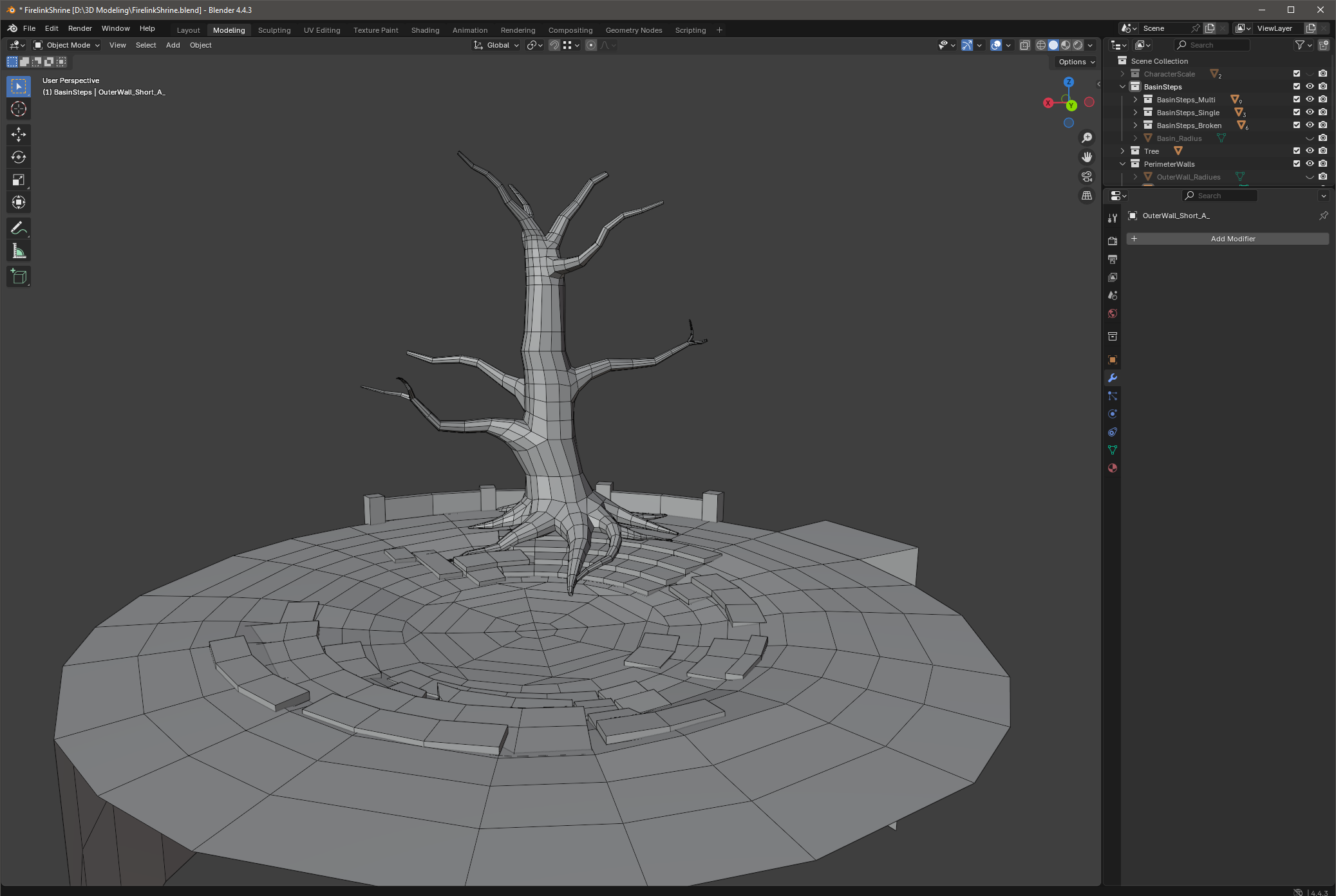Activate the Scale tool
1336x896 pixels.
[19, 180]
